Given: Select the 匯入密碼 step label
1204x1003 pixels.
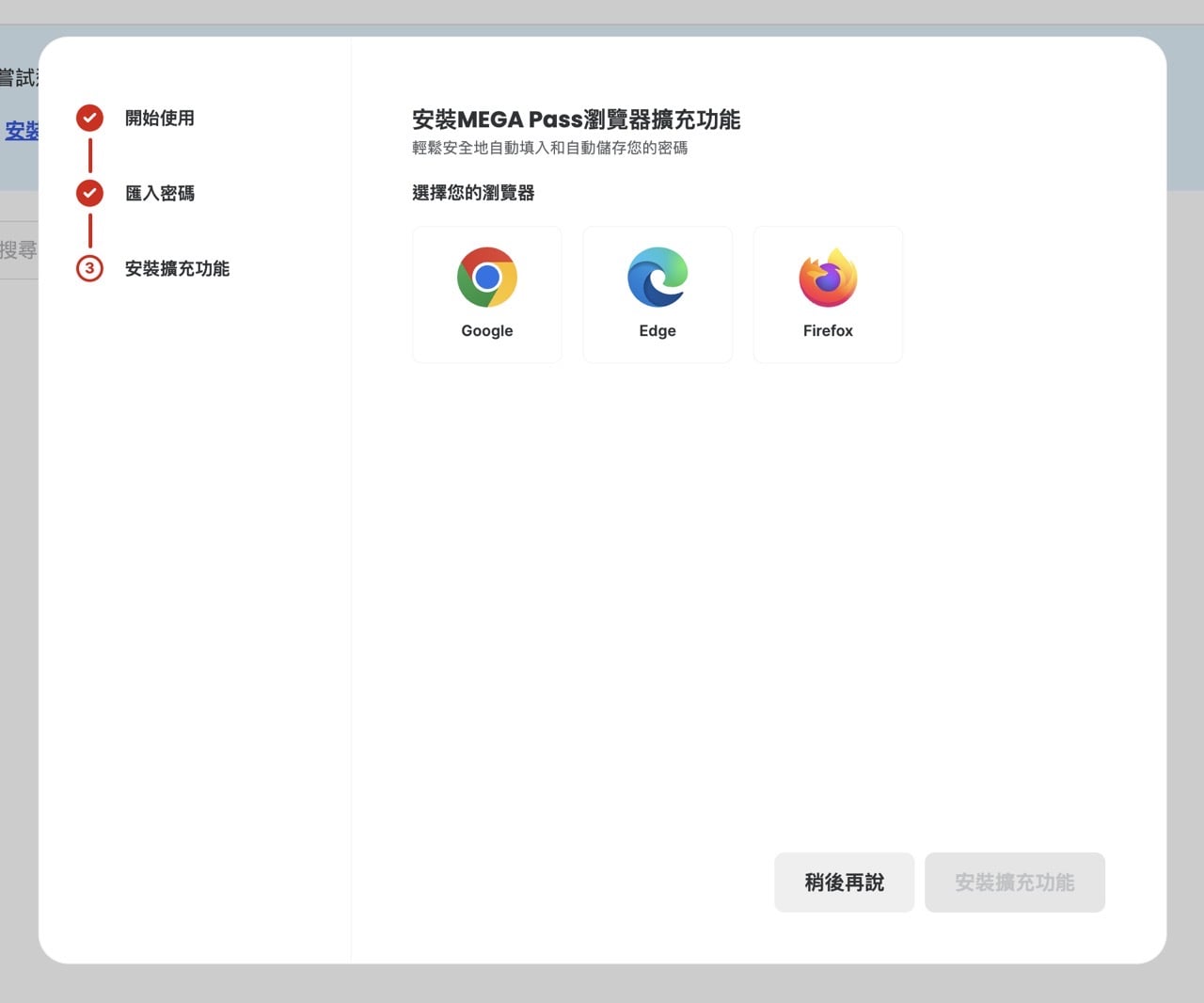Looking at the screenshot, I should (x=160, y=194).
